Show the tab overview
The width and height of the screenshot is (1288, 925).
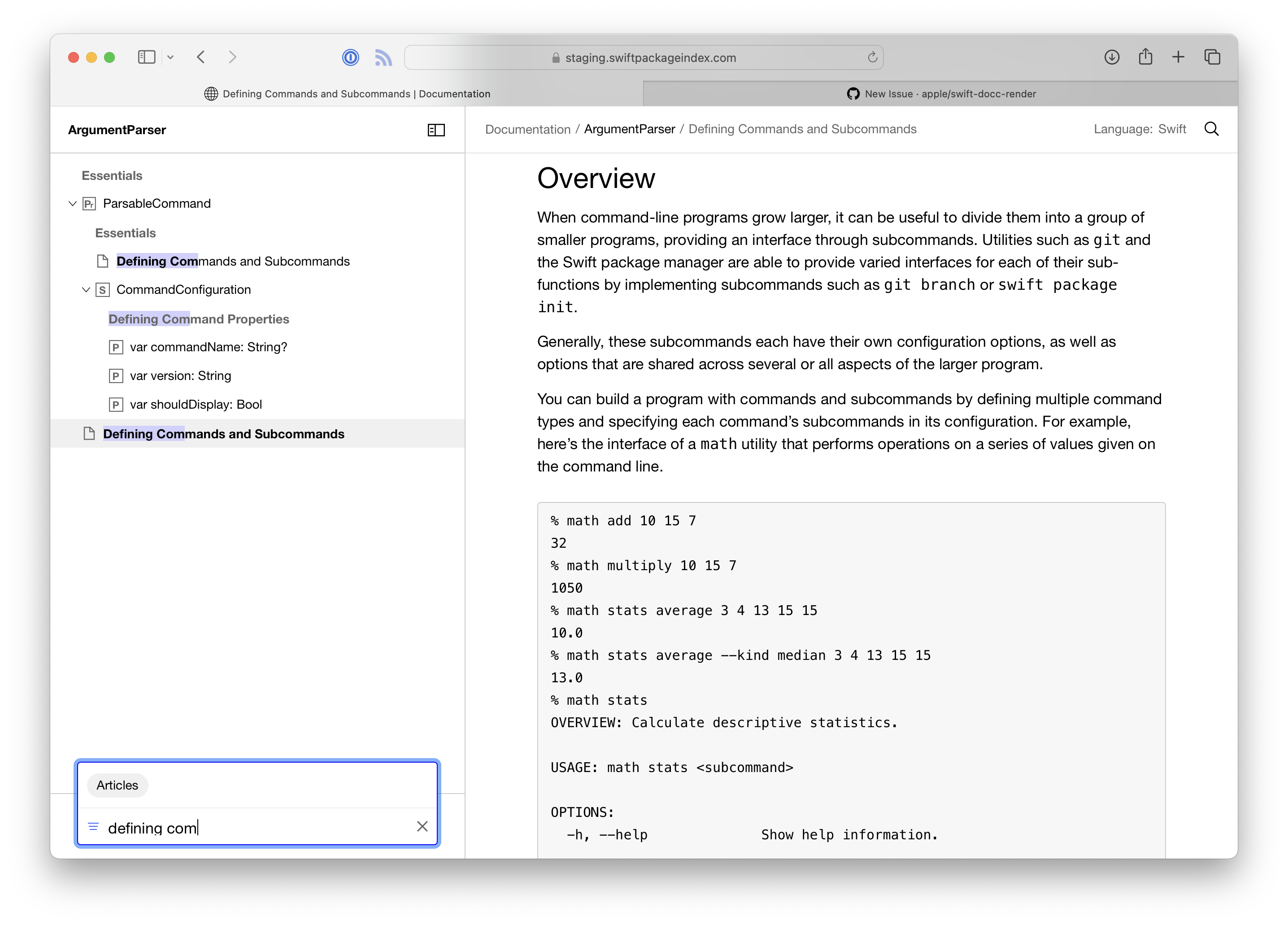(x=1213, y=57)
